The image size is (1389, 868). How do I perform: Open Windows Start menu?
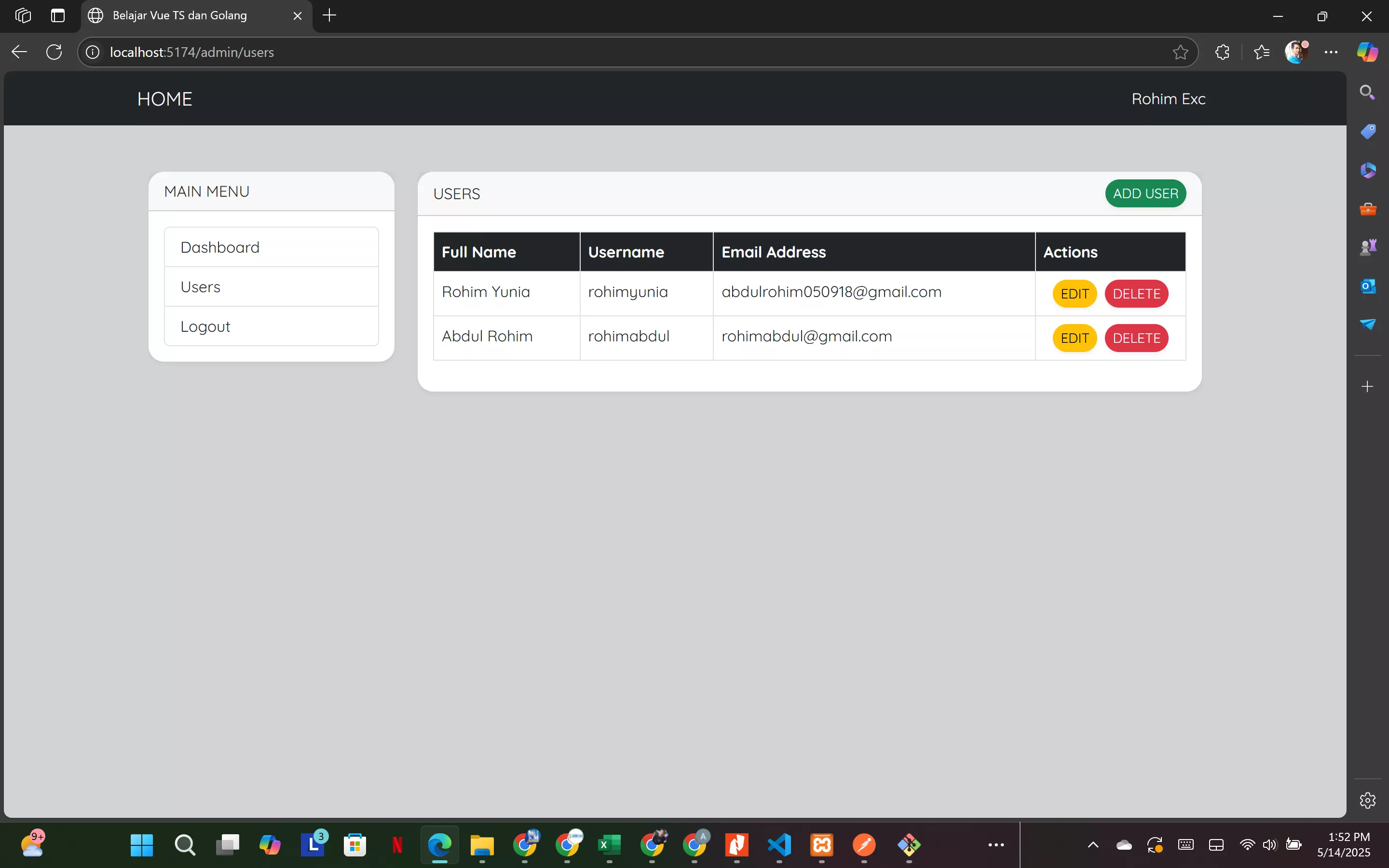pyautogui.click(x=142, y=845)
